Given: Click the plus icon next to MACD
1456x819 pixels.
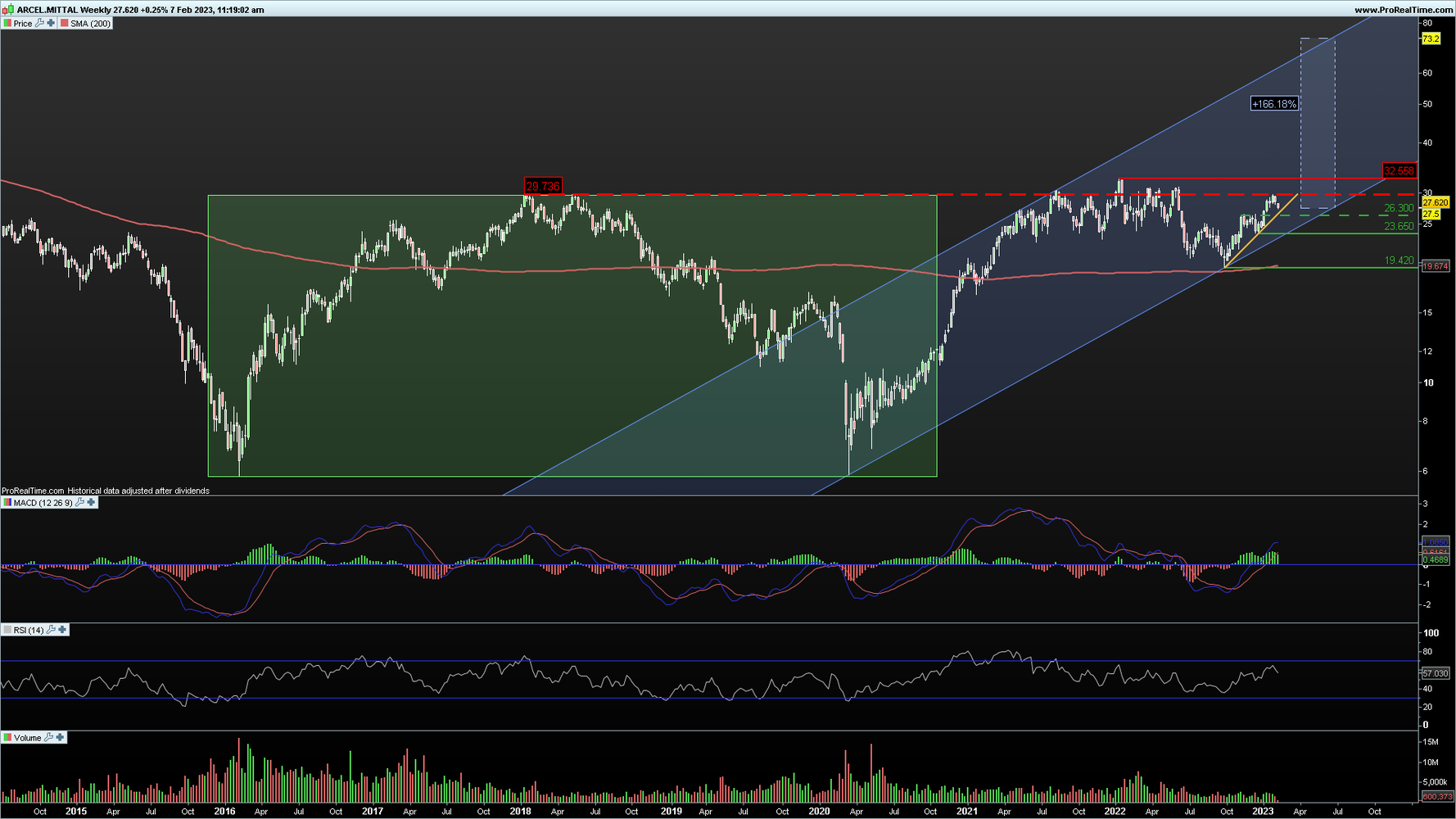Looking at the screenshot, I should 91,502.
